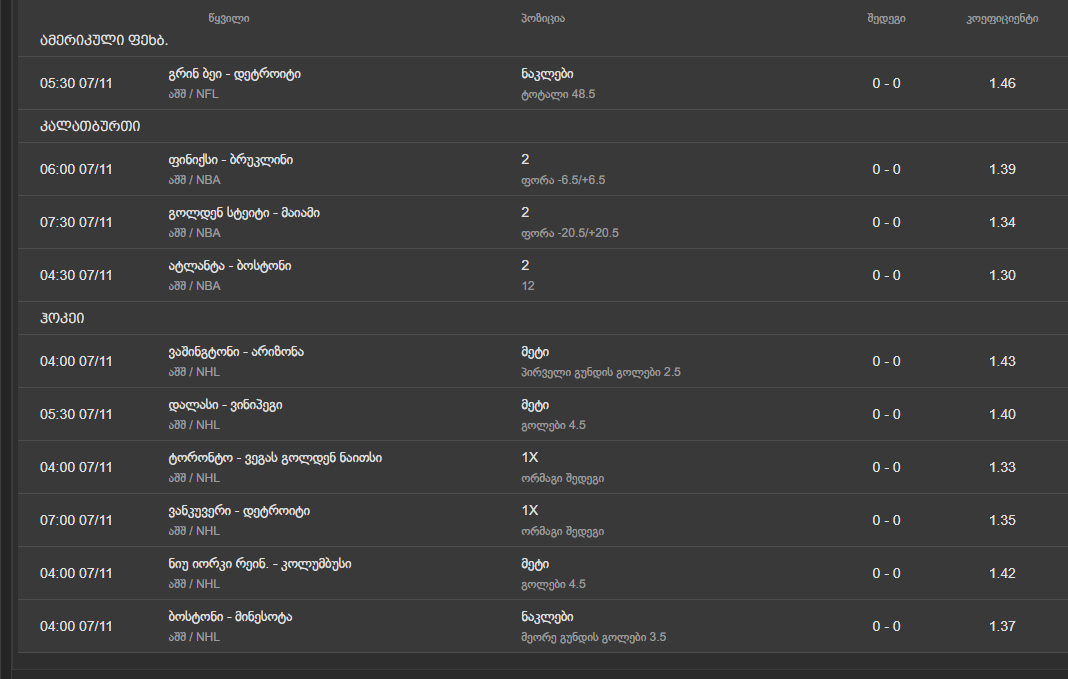Select the კალათბურთი section heading
Viewport: 1068px width, 679px height.
pyautogui.click(x=90, y=126)
